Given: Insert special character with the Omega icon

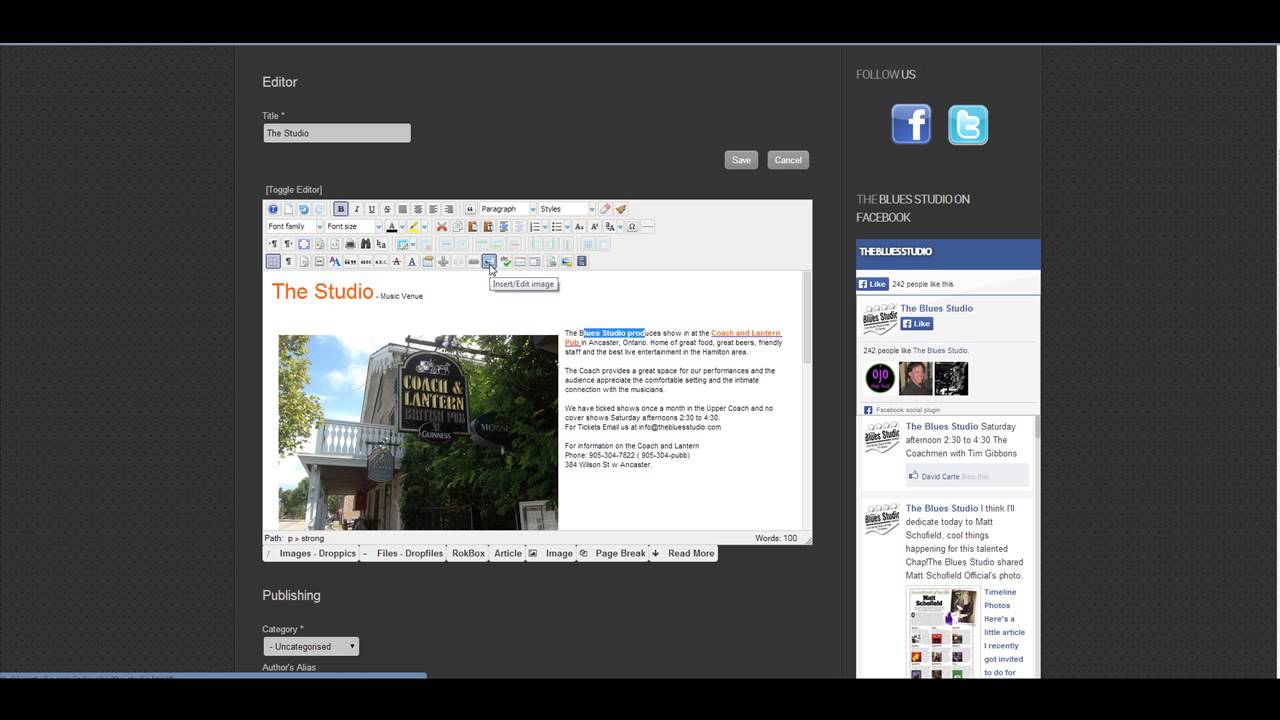Looking at the screenshot, I should 632,227.
